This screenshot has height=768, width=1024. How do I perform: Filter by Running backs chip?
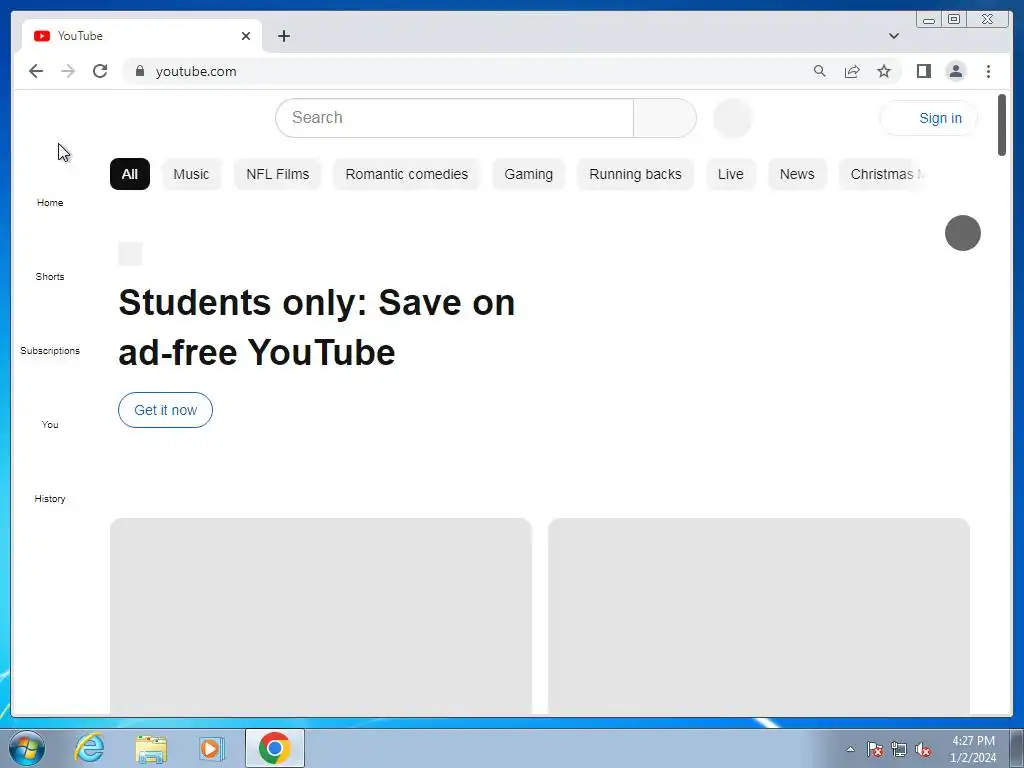[635, 174]
